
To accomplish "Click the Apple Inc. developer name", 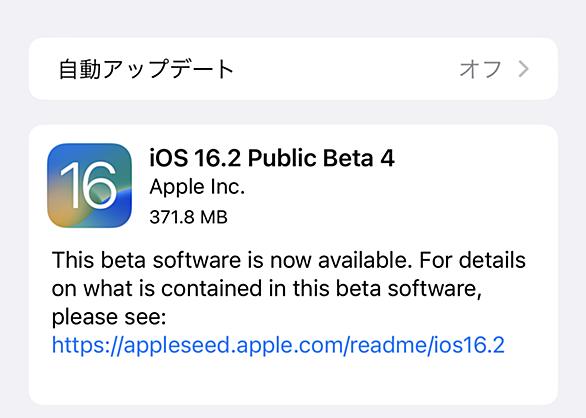I will click(197, 187).
